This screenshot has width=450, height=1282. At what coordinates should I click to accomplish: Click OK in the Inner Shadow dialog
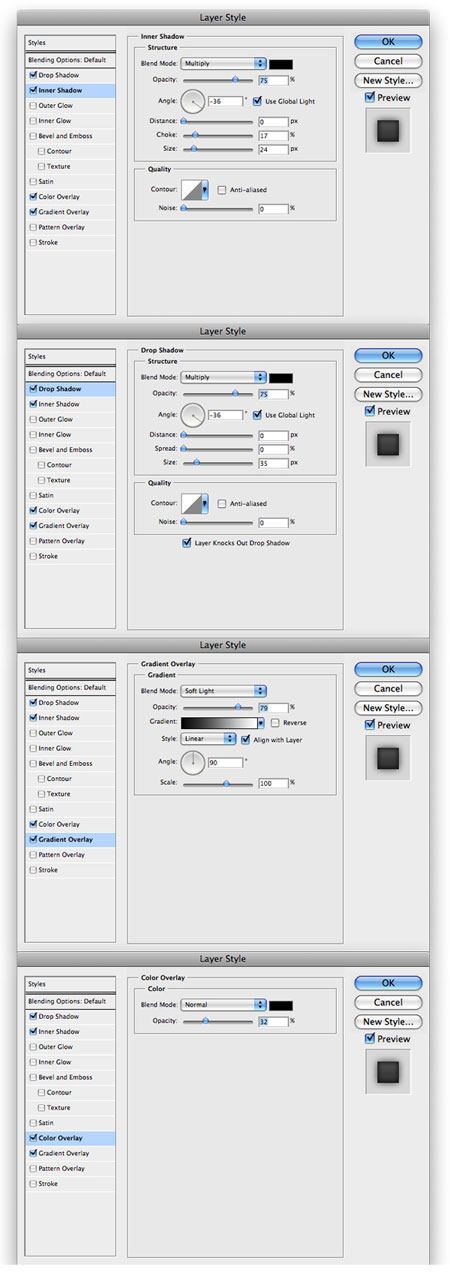[x=388, y=42]
